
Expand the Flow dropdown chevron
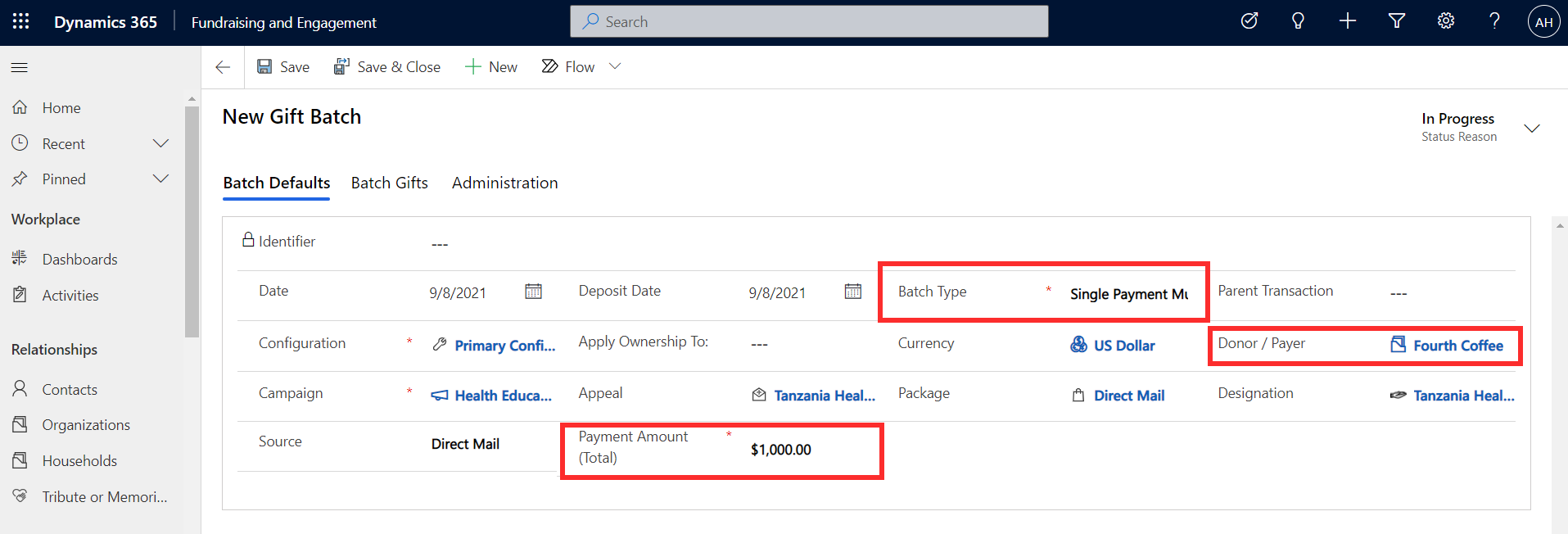click(615, 66)
